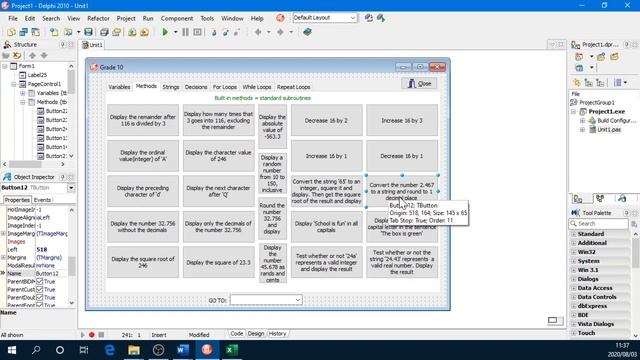The width and height of the screenshot is (640, 360).
Task: Toggle the ParentBiDiMode True checkbox
Action: 40,282
